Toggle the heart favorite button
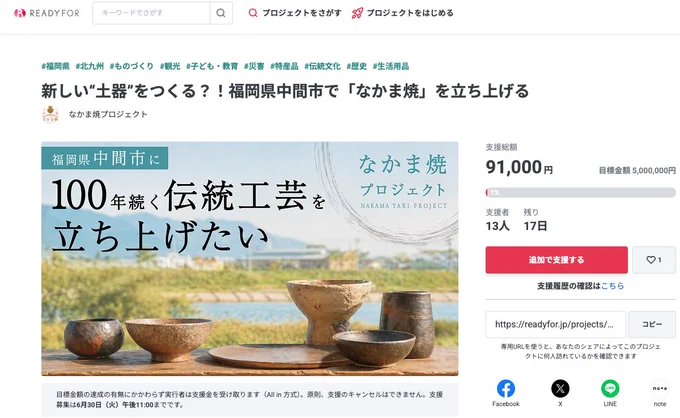Image resolution: width=680 pixels, height=418 pixels. coord(654,260)
